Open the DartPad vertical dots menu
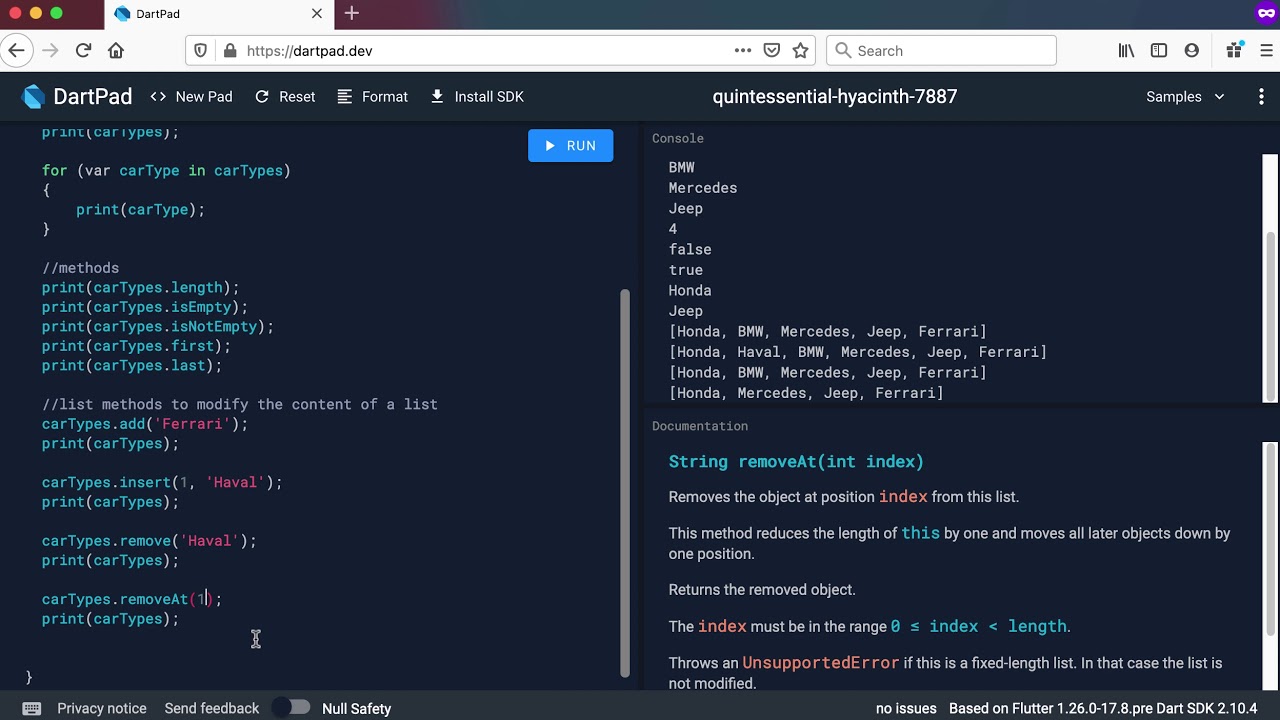Screen dimensions: 1280x720 [x=1261, y=97]
